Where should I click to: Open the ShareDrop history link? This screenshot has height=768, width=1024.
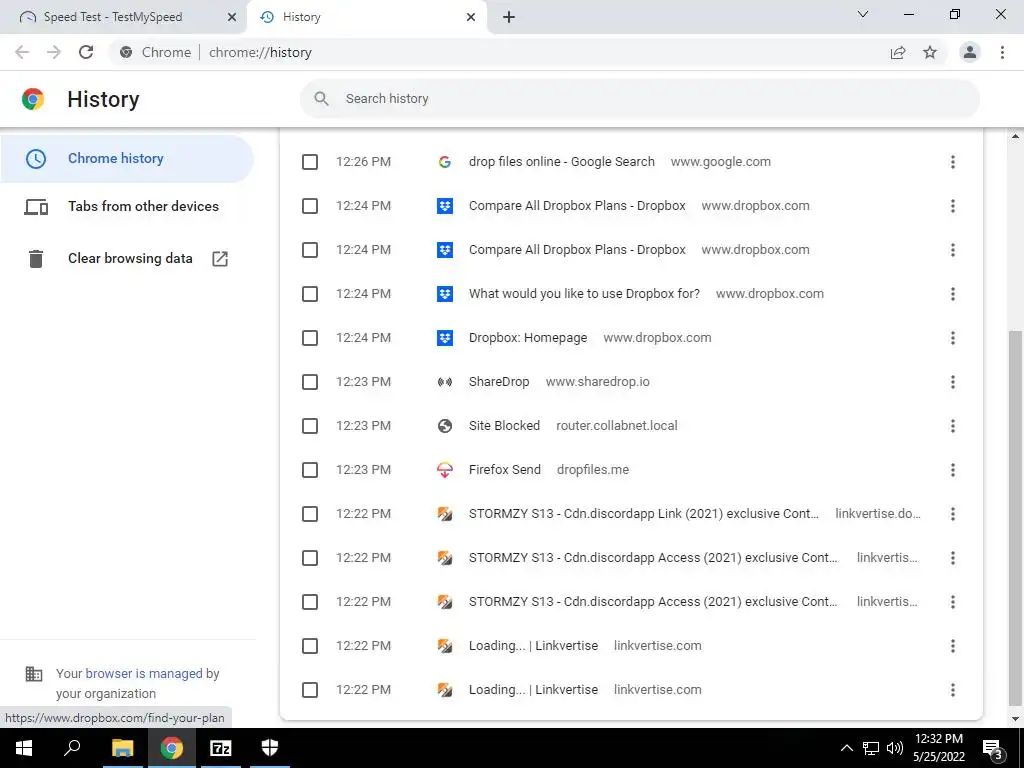499,382
